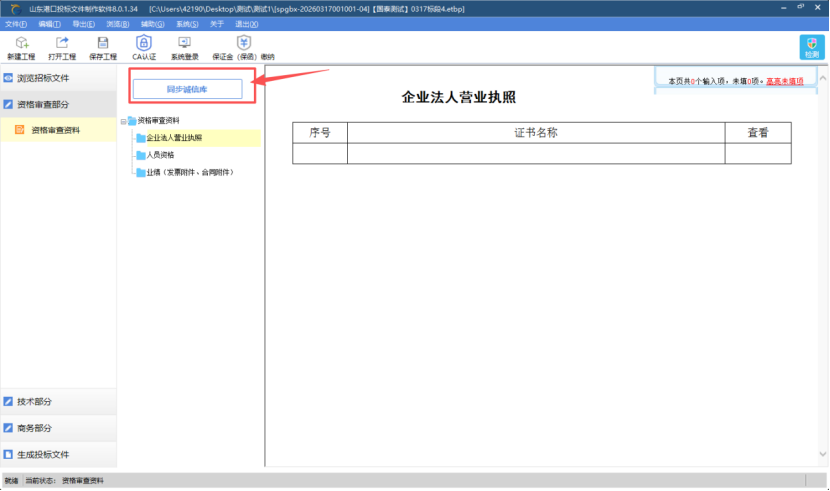Click the 保证金(保函)缴纳 icon

(x=243, y=47)
